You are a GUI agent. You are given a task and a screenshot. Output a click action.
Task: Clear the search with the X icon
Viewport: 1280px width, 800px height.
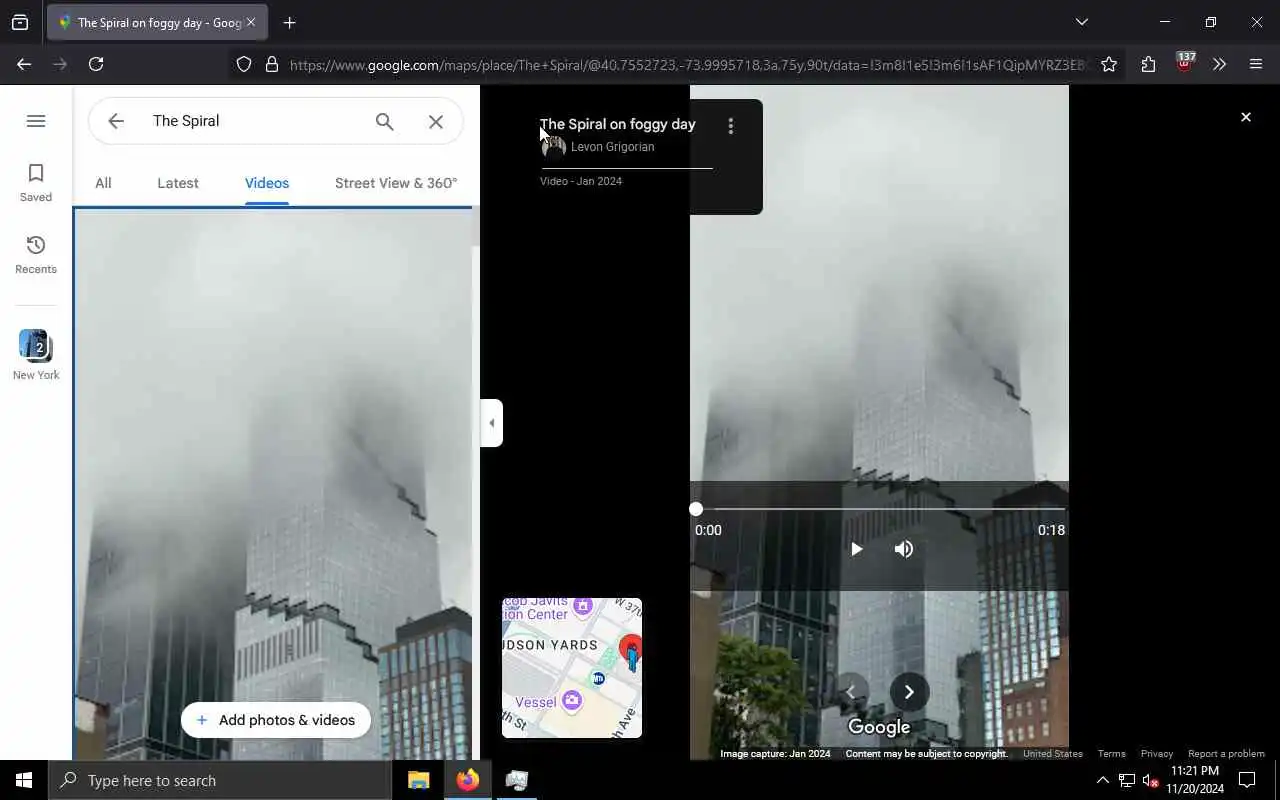436,121
